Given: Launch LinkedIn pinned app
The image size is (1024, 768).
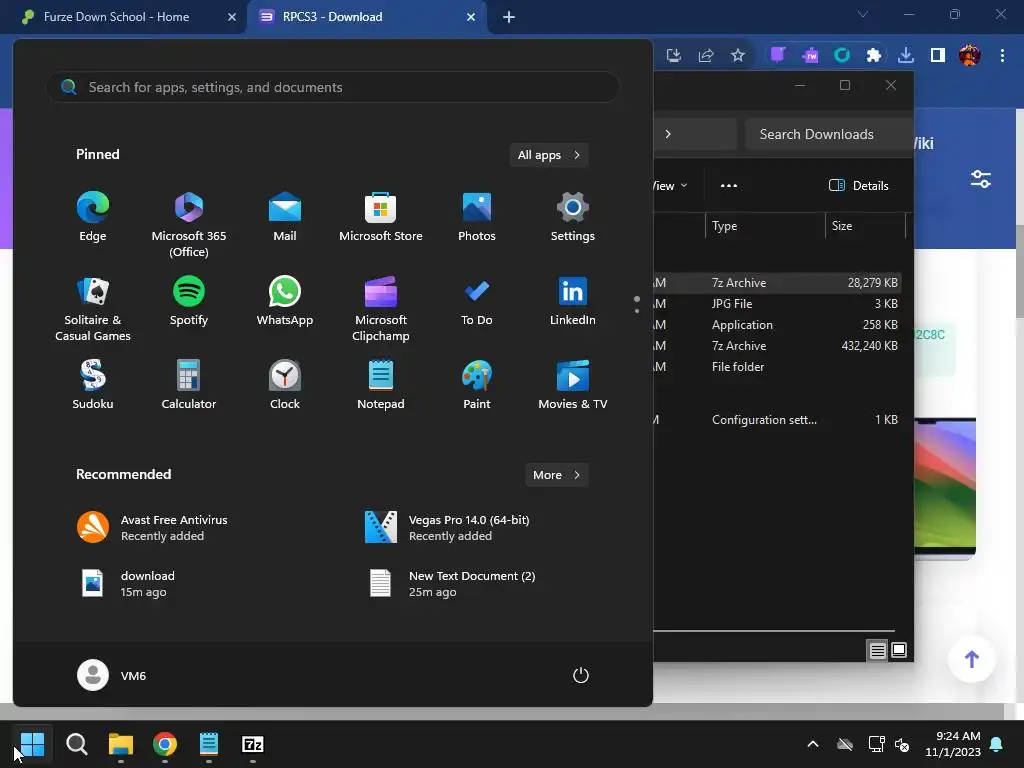Looking at the screenshot, I should pos(573,301).
